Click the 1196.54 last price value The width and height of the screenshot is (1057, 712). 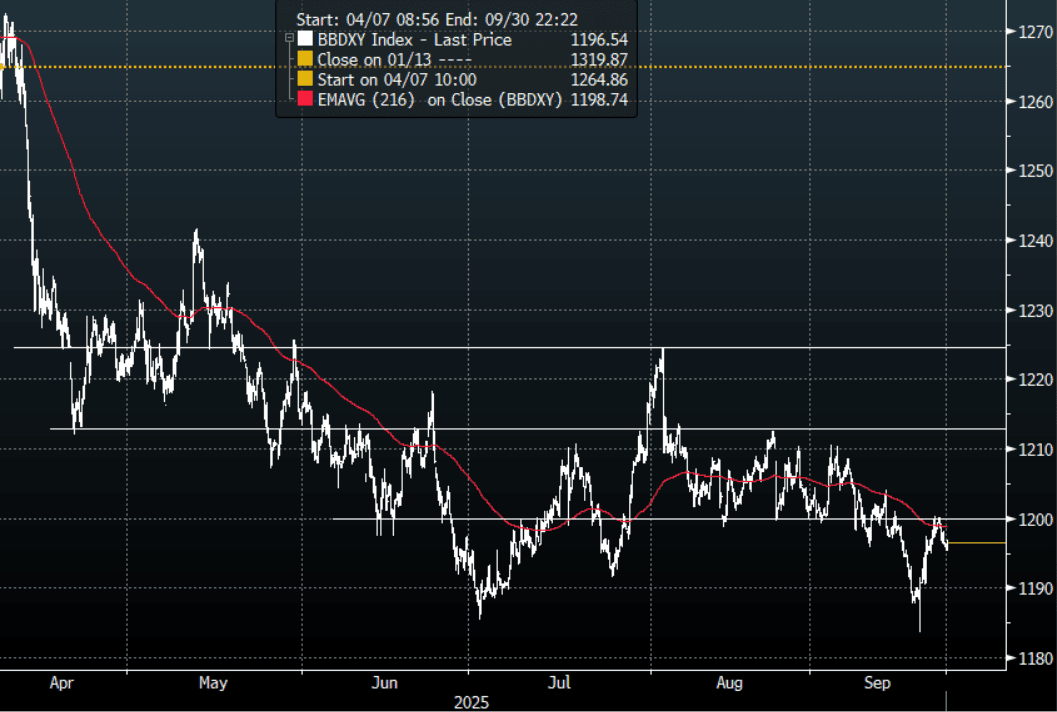(x=599, y=40)
